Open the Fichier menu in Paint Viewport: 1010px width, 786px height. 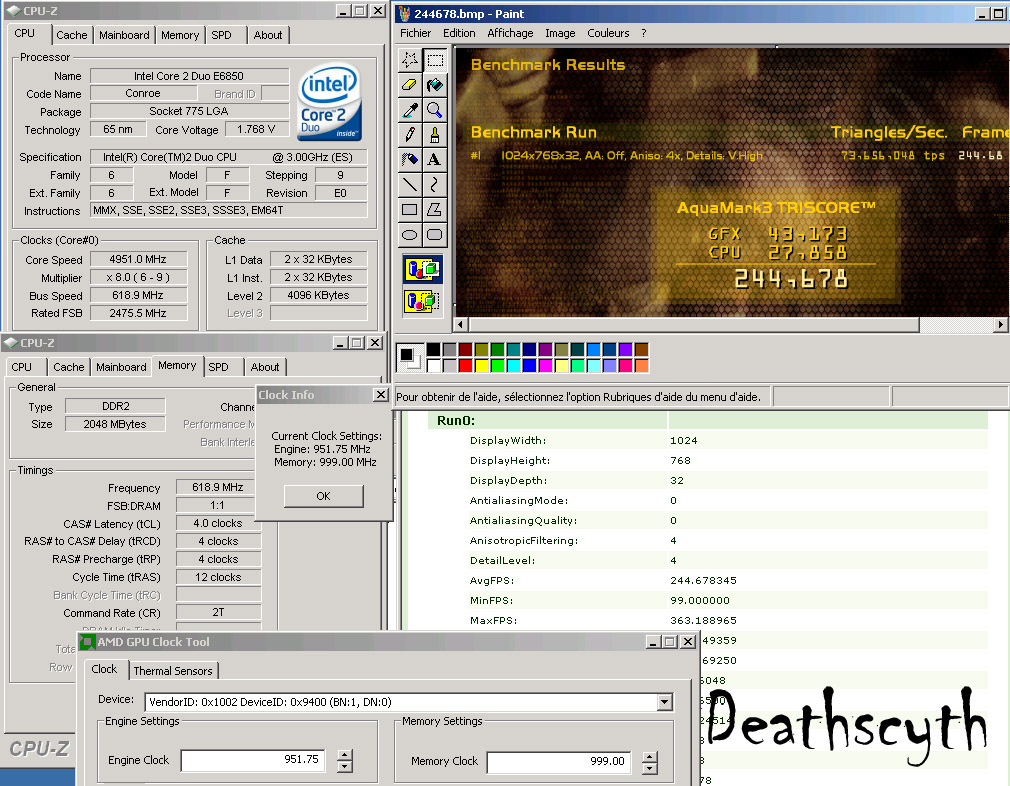(415, 33)
